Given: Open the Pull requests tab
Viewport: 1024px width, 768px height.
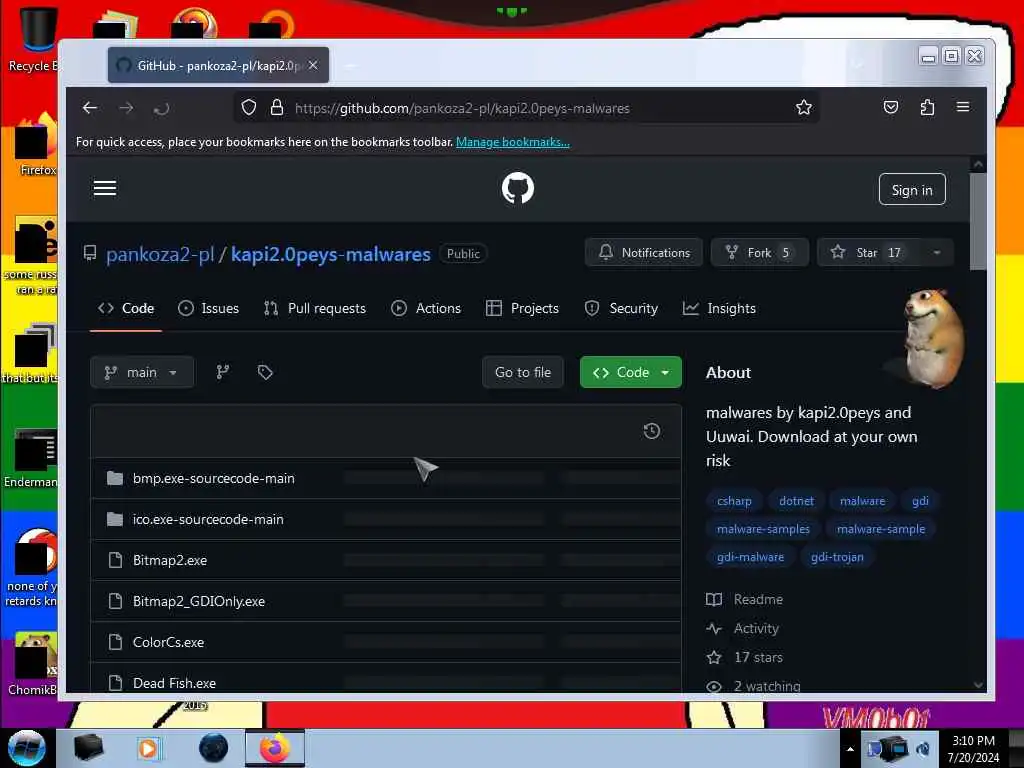Looking at the screenshot, I should click(315, 308).
